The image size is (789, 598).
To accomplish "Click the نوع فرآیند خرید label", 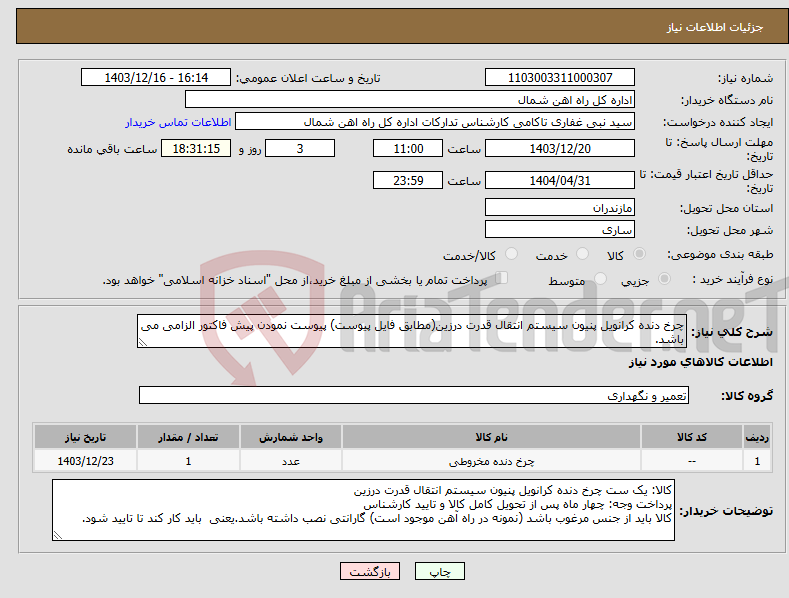I will point(732,279).
